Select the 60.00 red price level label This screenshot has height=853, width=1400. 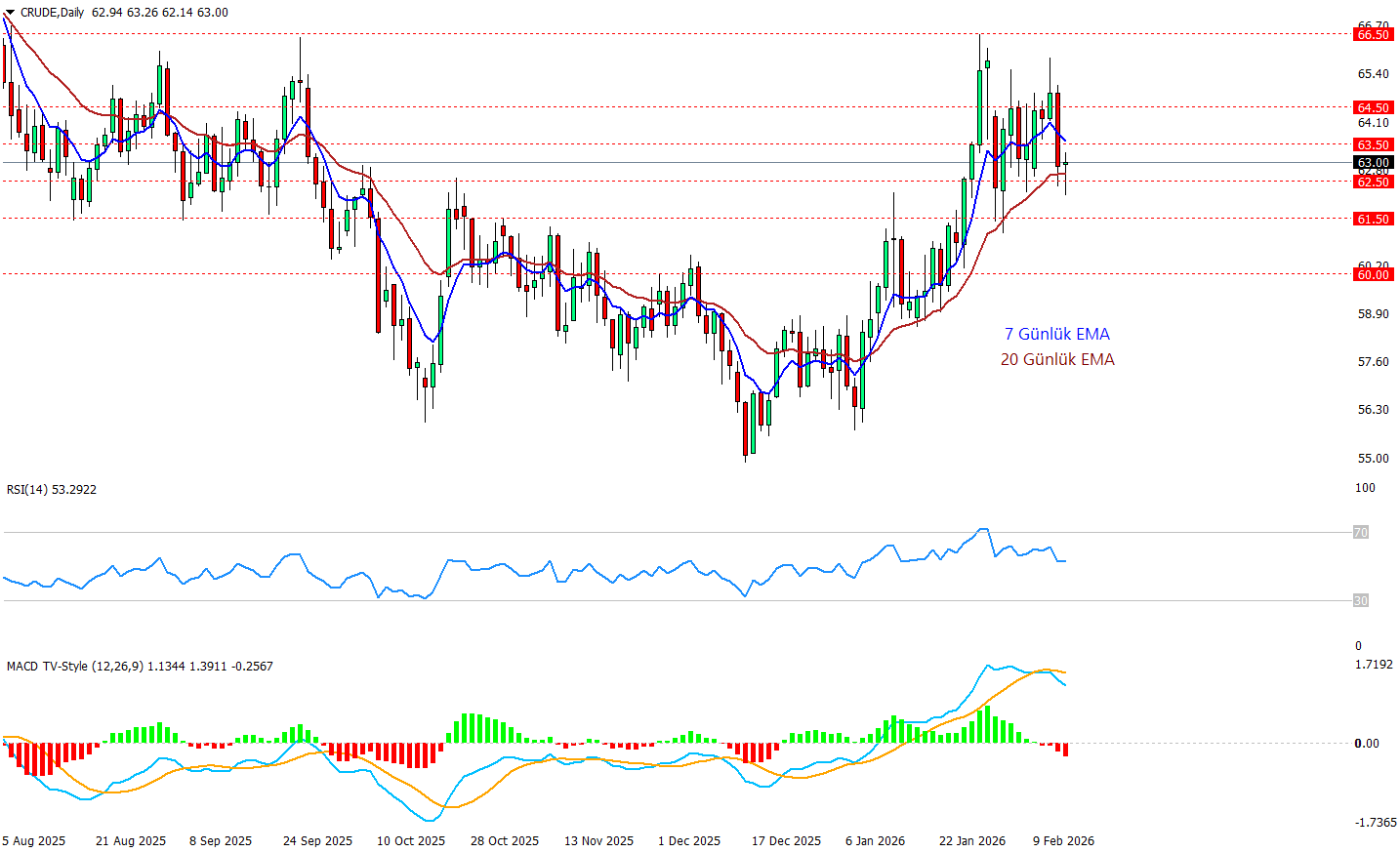coord(1373,274)
